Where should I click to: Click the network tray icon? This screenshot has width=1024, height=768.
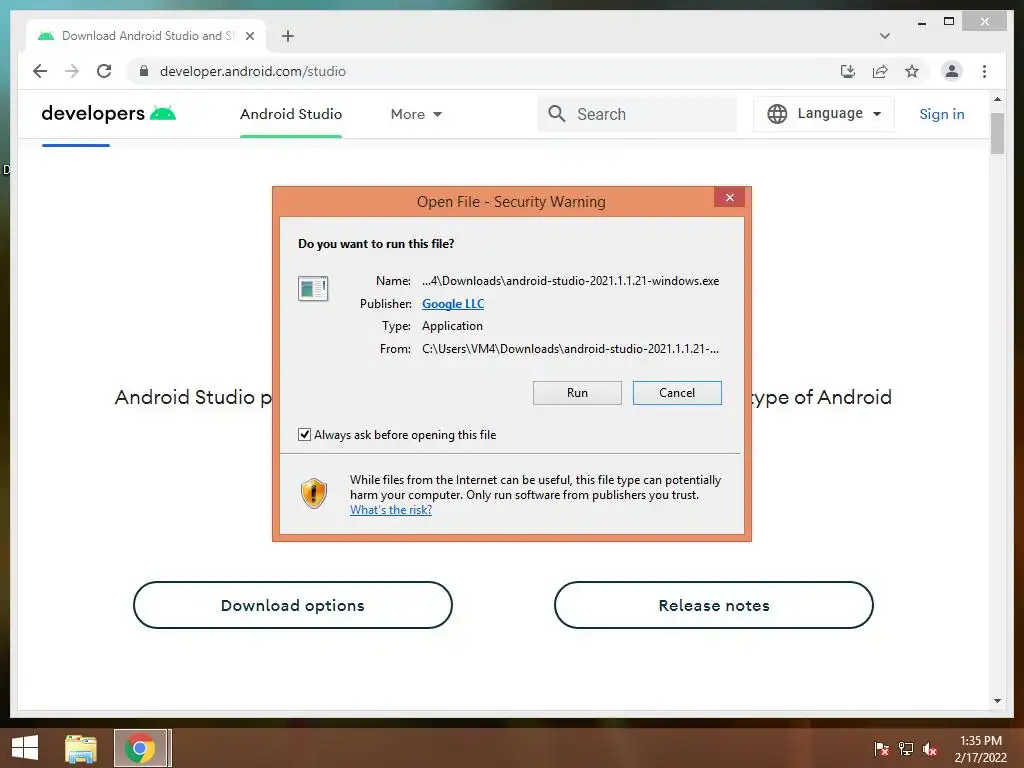[906, 749]
